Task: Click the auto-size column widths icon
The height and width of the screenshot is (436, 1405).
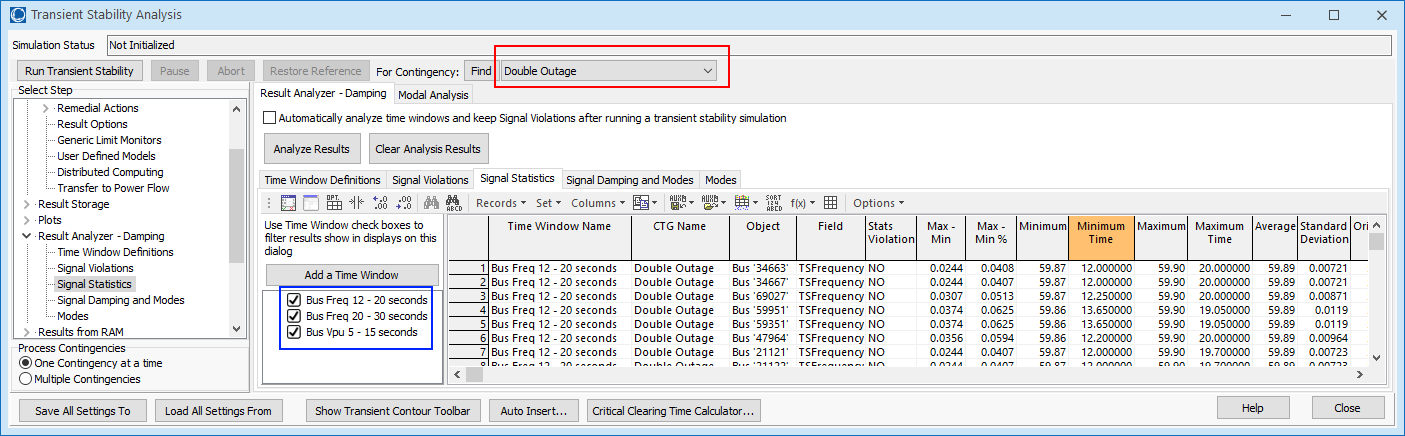Action: [x=356, y=203]
